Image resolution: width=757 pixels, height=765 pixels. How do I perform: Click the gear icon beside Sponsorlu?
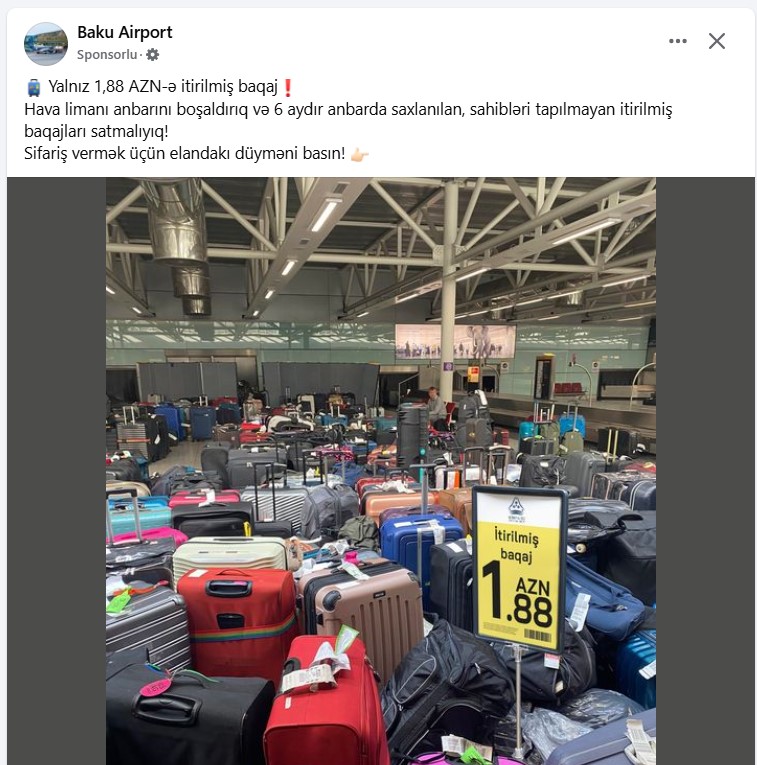153,55
